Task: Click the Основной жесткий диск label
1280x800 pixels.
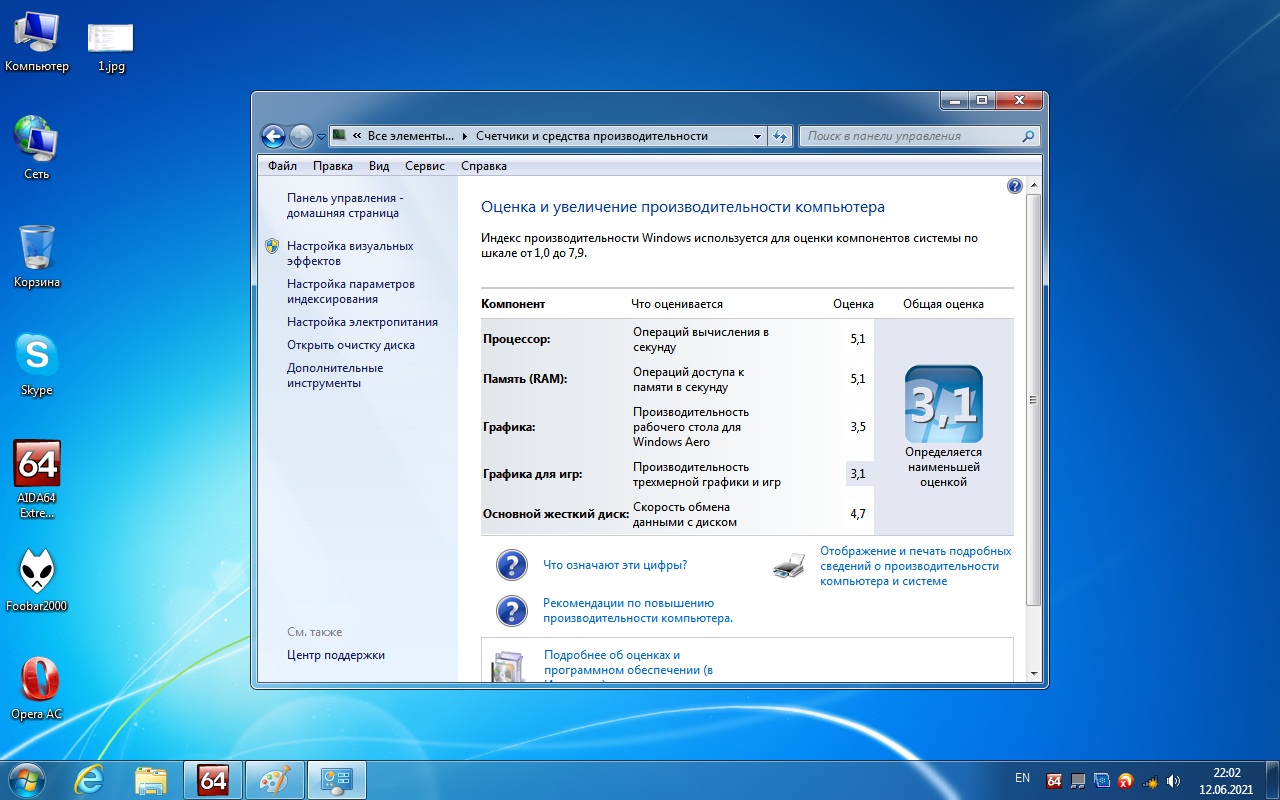Action: pyautogui.click(x=556, y=514)
